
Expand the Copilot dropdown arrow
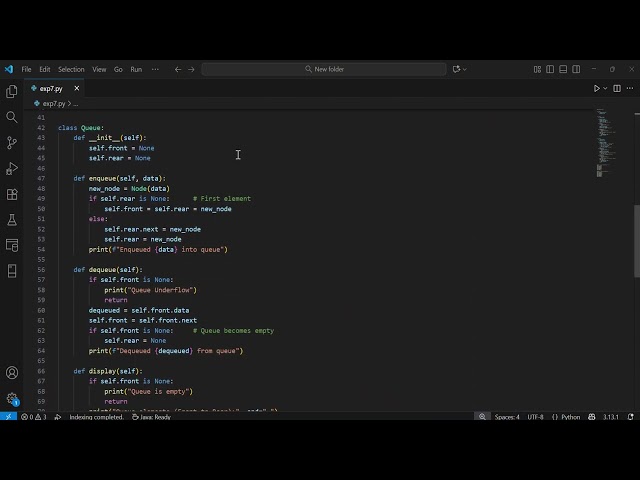(464, 69)
